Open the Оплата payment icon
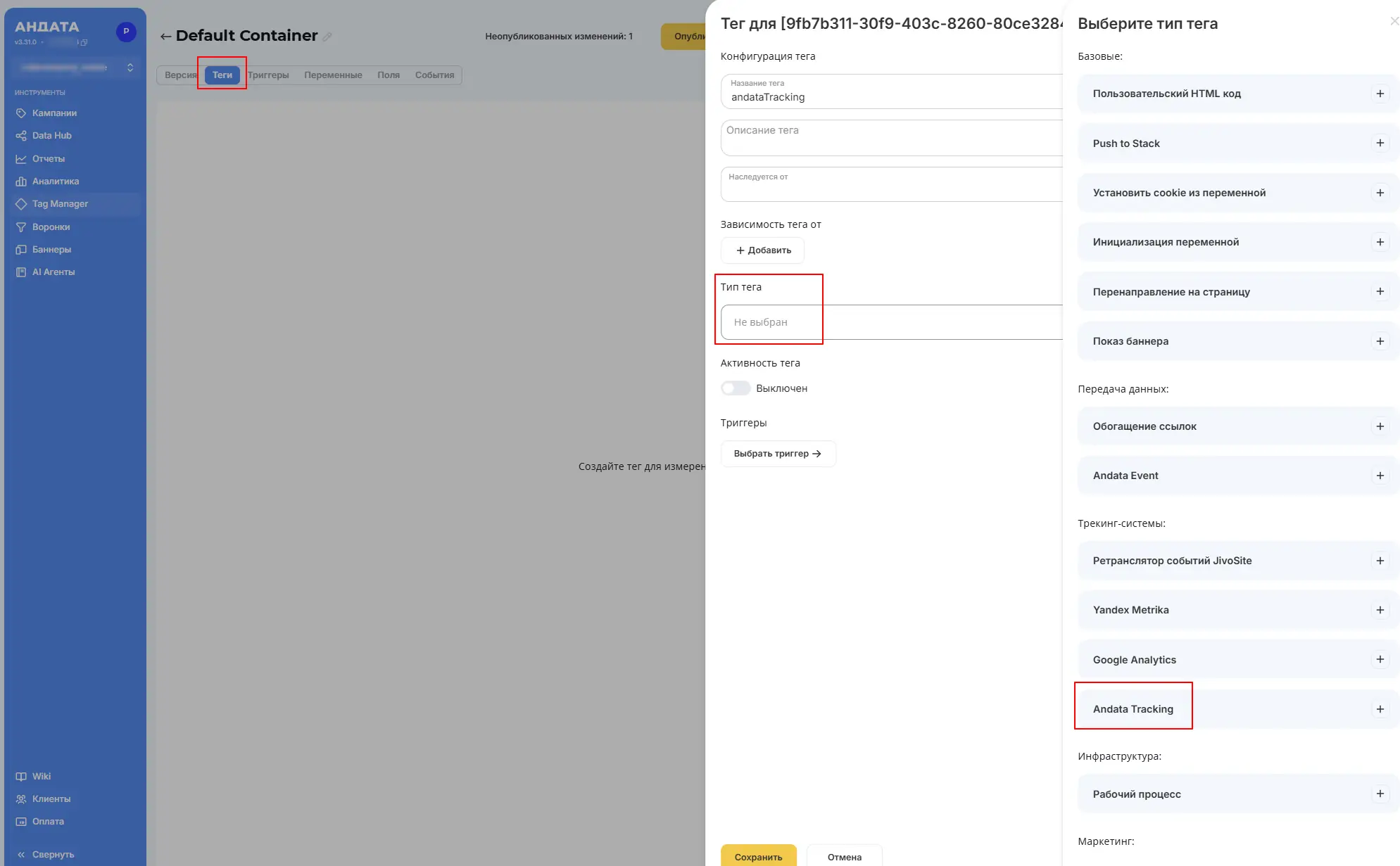1400x866 pixels. coord(21,822)
